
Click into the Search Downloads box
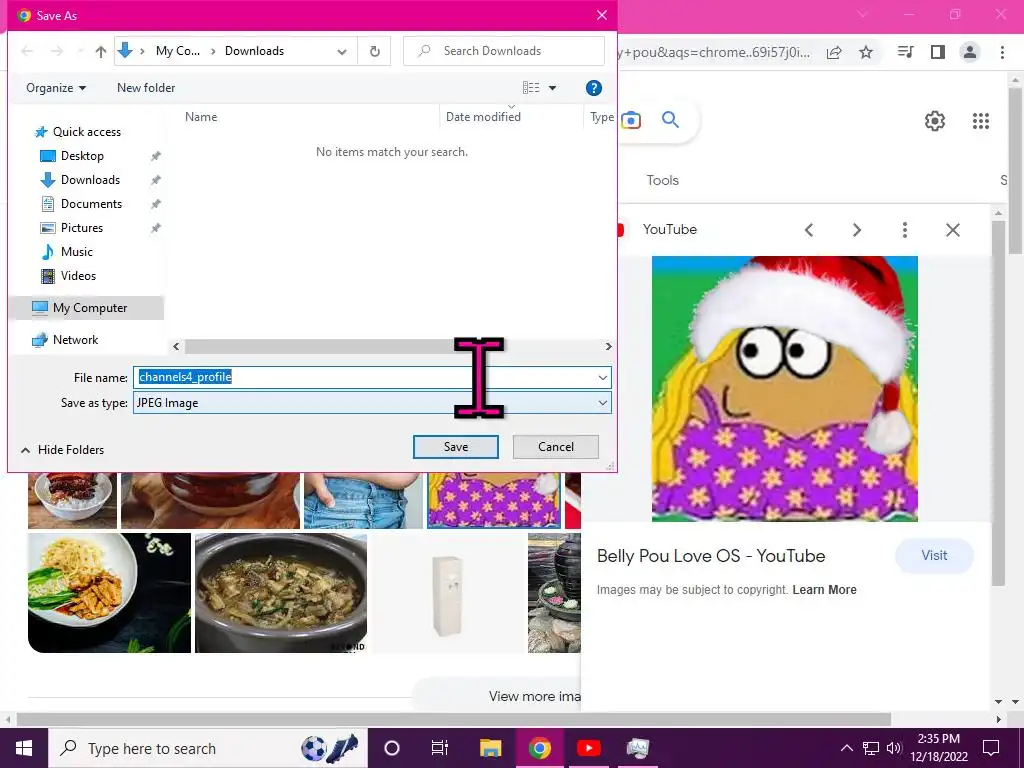(504, 51)
